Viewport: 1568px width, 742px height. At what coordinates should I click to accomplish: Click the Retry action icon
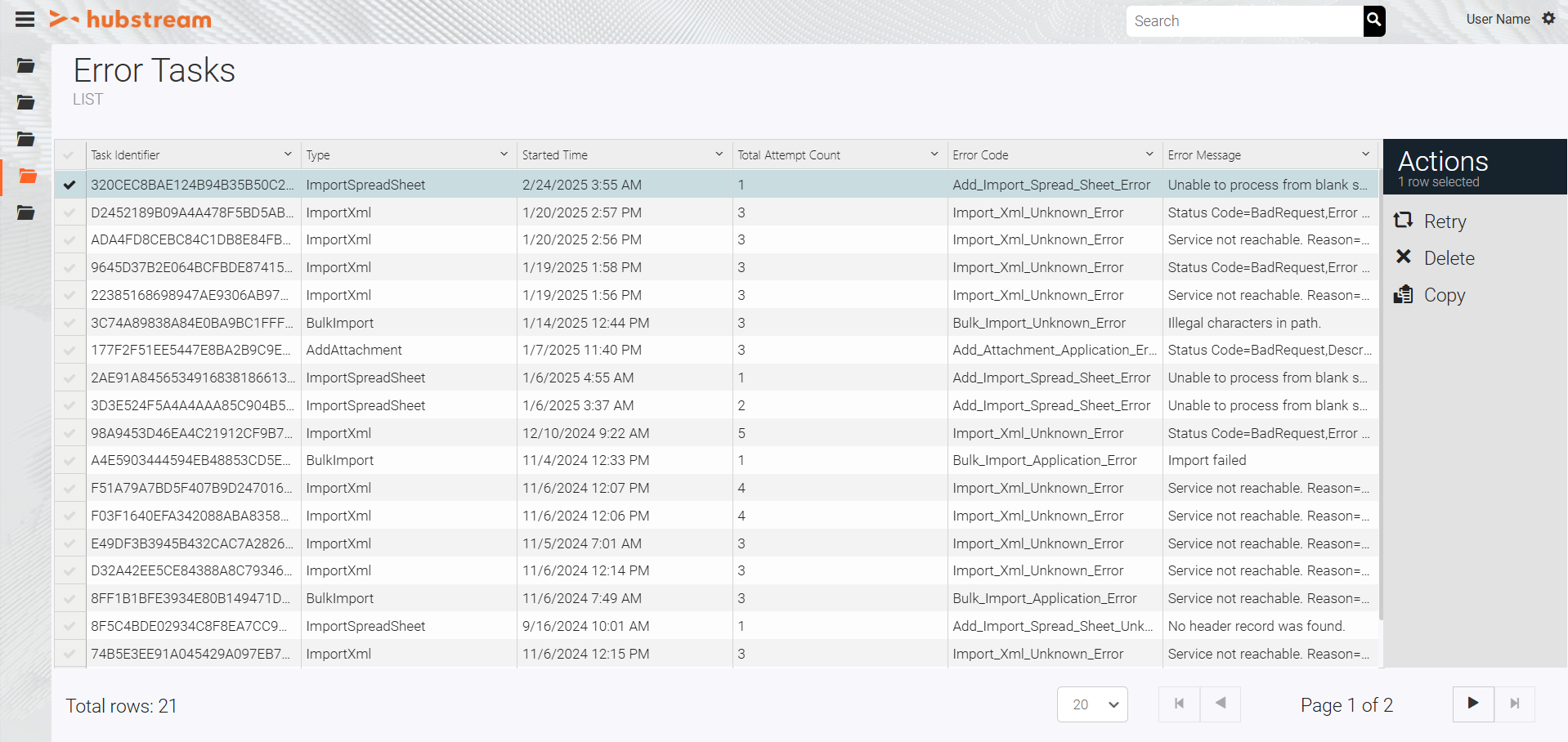(1403, 221)
